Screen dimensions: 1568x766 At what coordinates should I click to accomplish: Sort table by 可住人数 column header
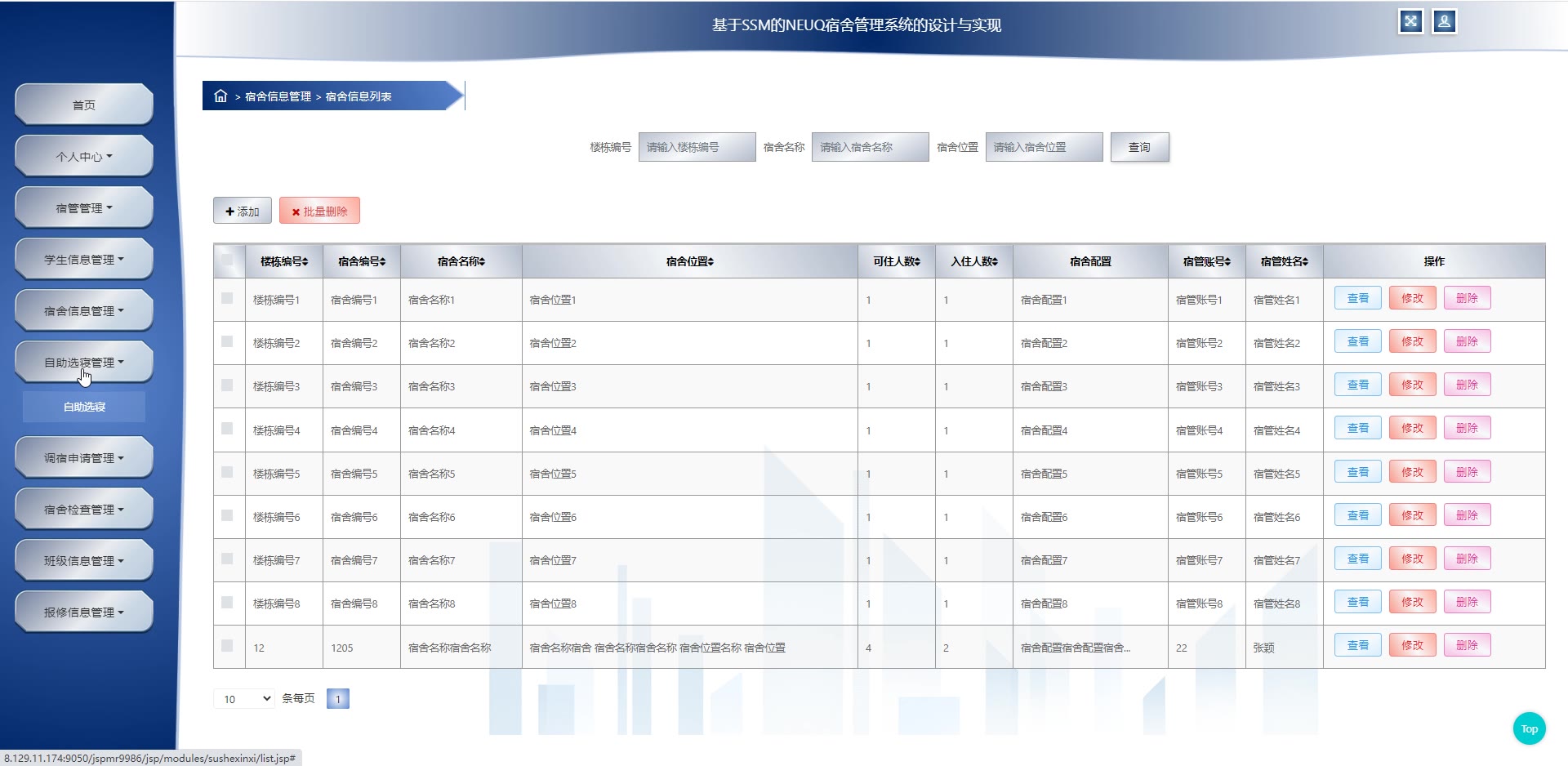[896, 261]
